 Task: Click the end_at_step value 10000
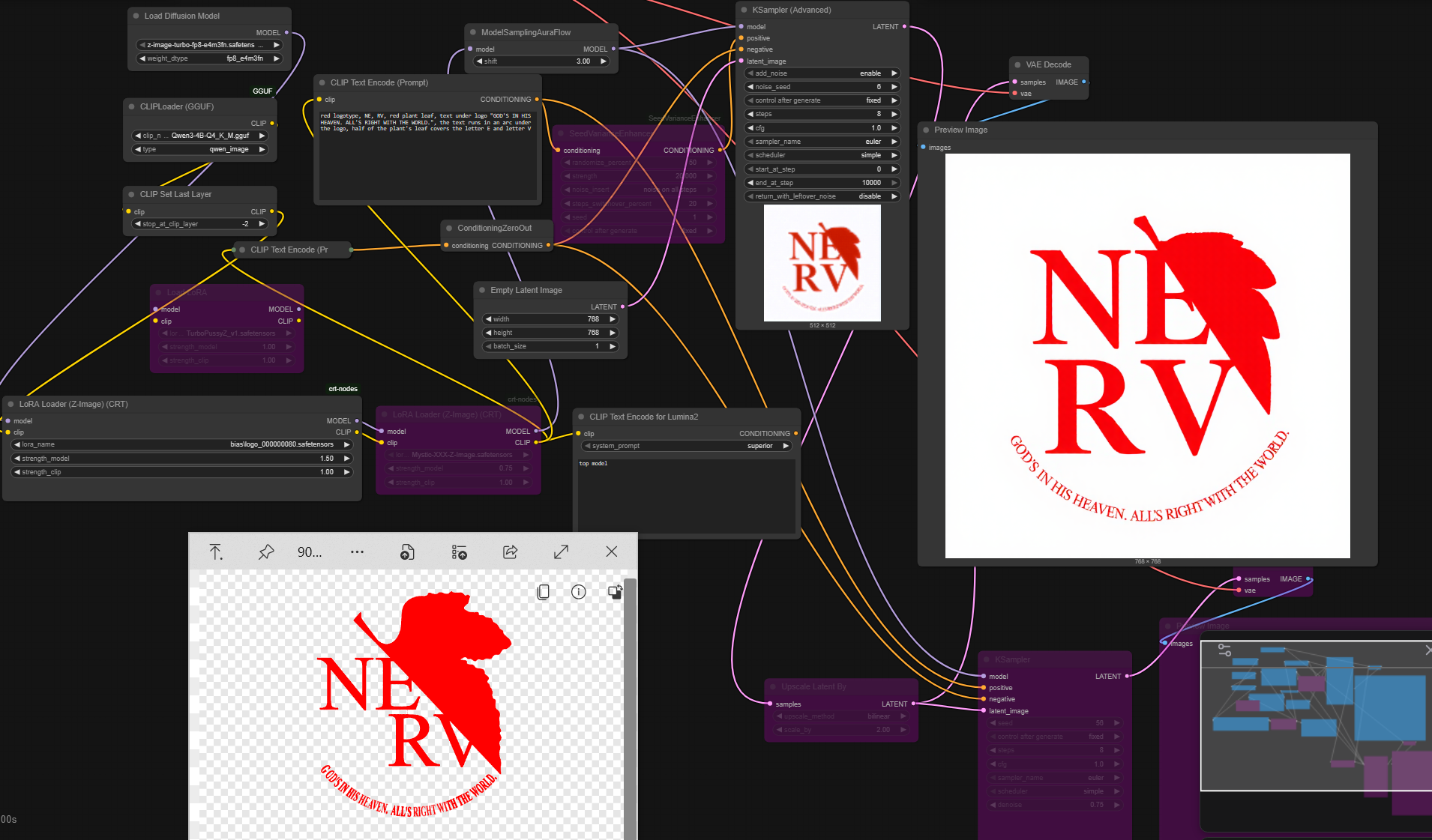(x=871, y=183)
